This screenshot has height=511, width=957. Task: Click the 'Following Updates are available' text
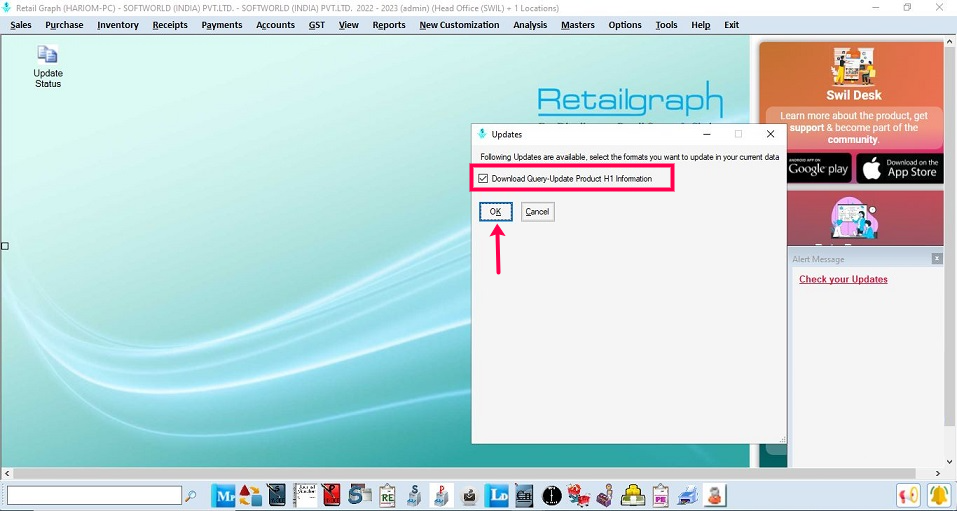(x=629, y=157)
